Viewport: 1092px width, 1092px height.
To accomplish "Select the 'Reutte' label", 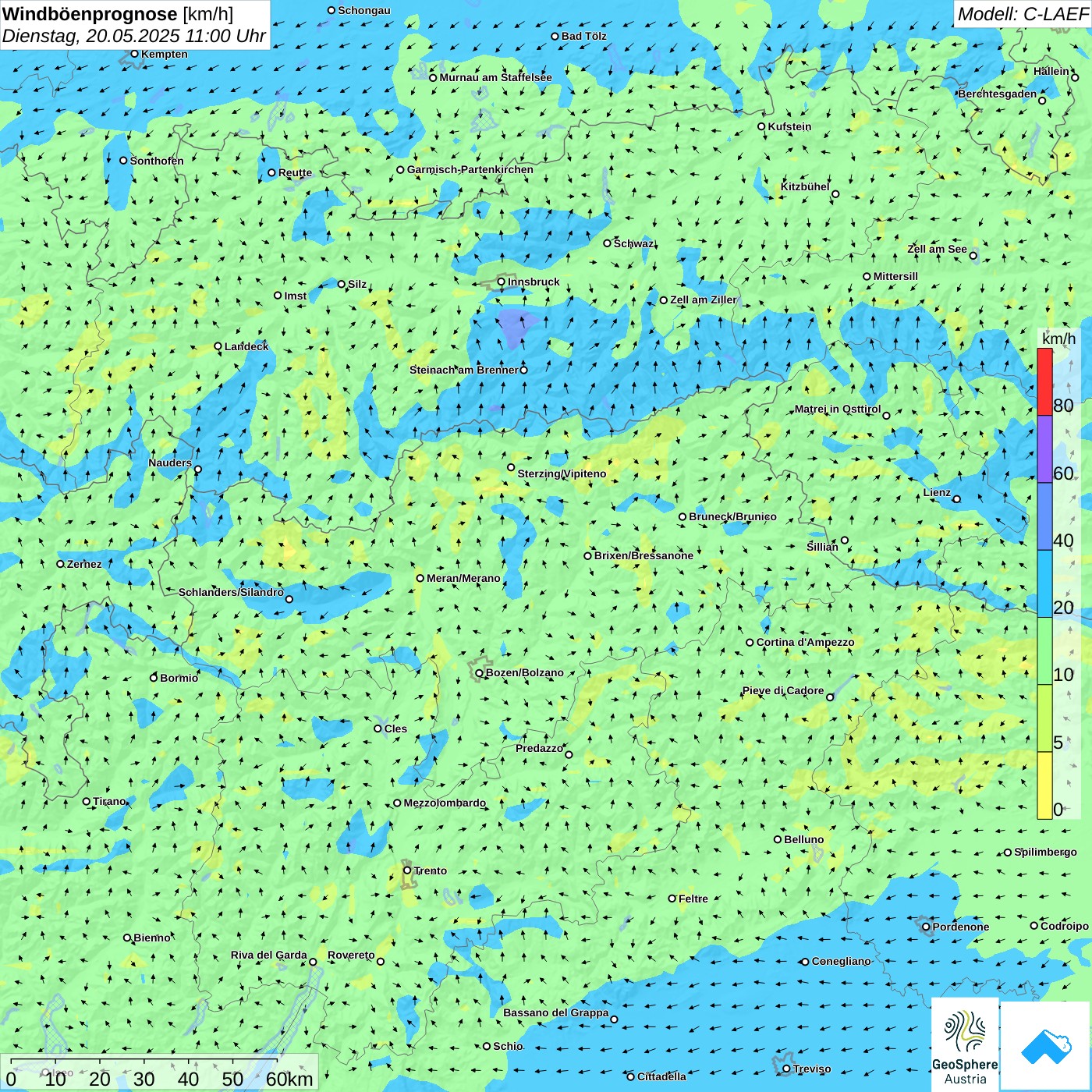I will click(x=295, y=173).
